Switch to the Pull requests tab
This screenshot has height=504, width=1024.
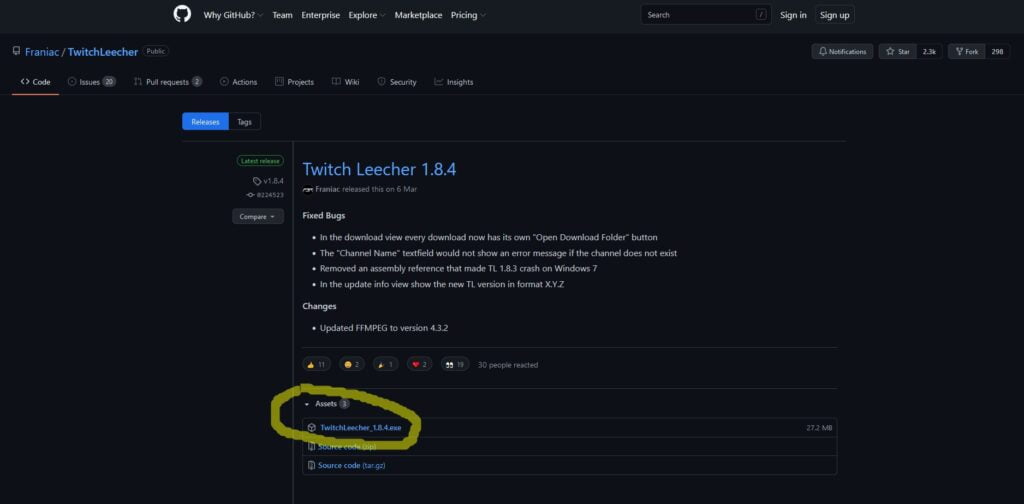click(168, 82)
